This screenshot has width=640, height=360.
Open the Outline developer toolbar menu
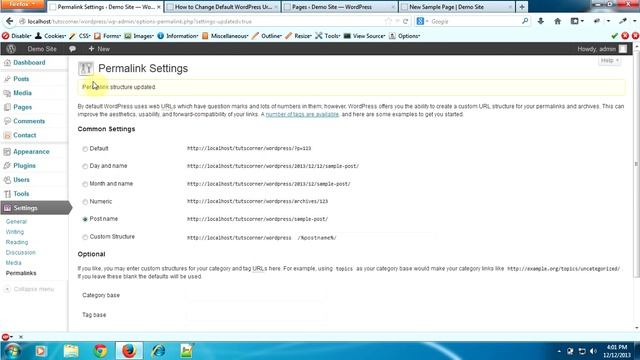267,36
